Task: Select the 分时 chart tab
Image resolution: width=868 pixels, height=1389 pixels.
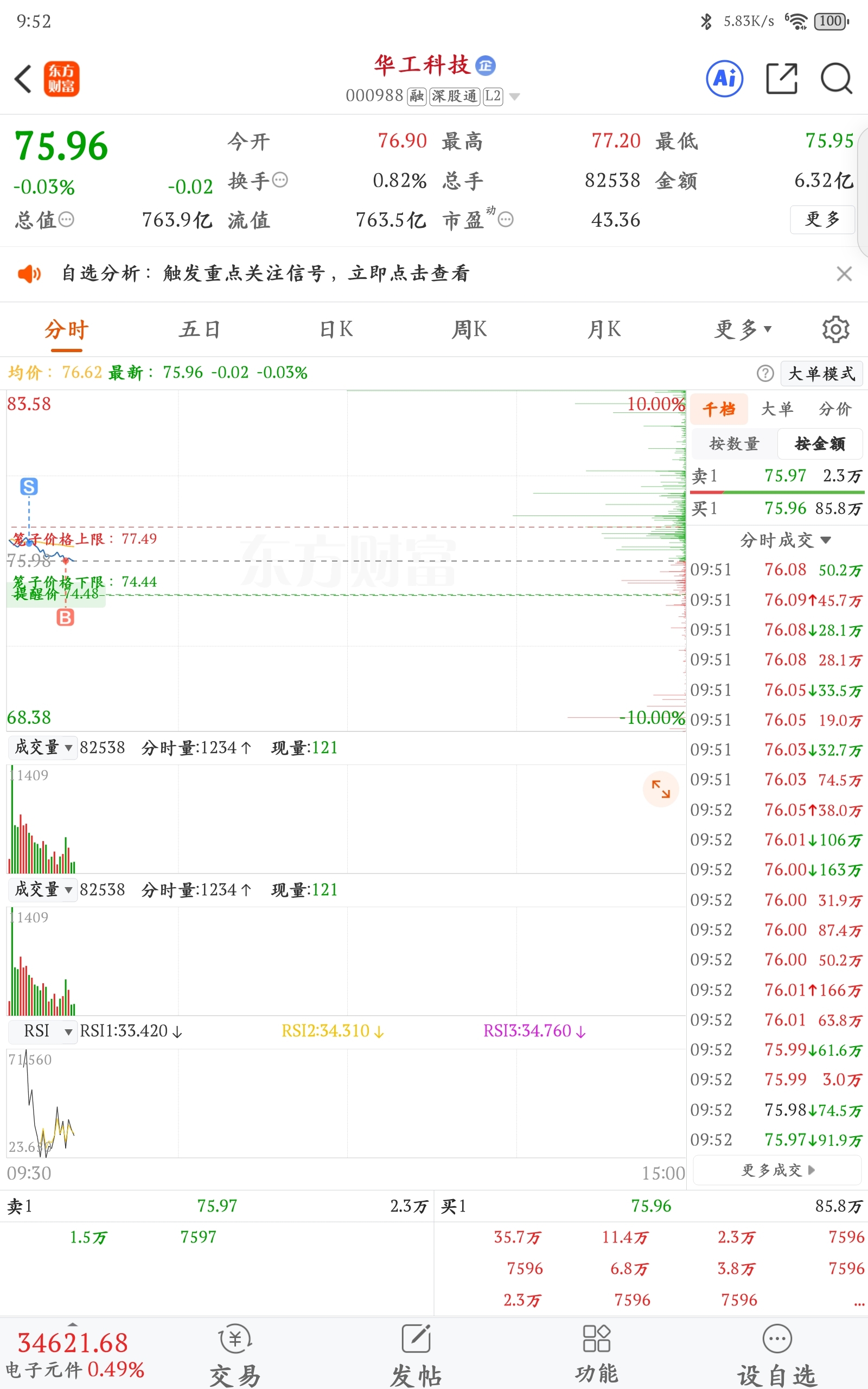Action: coord(67,330)
